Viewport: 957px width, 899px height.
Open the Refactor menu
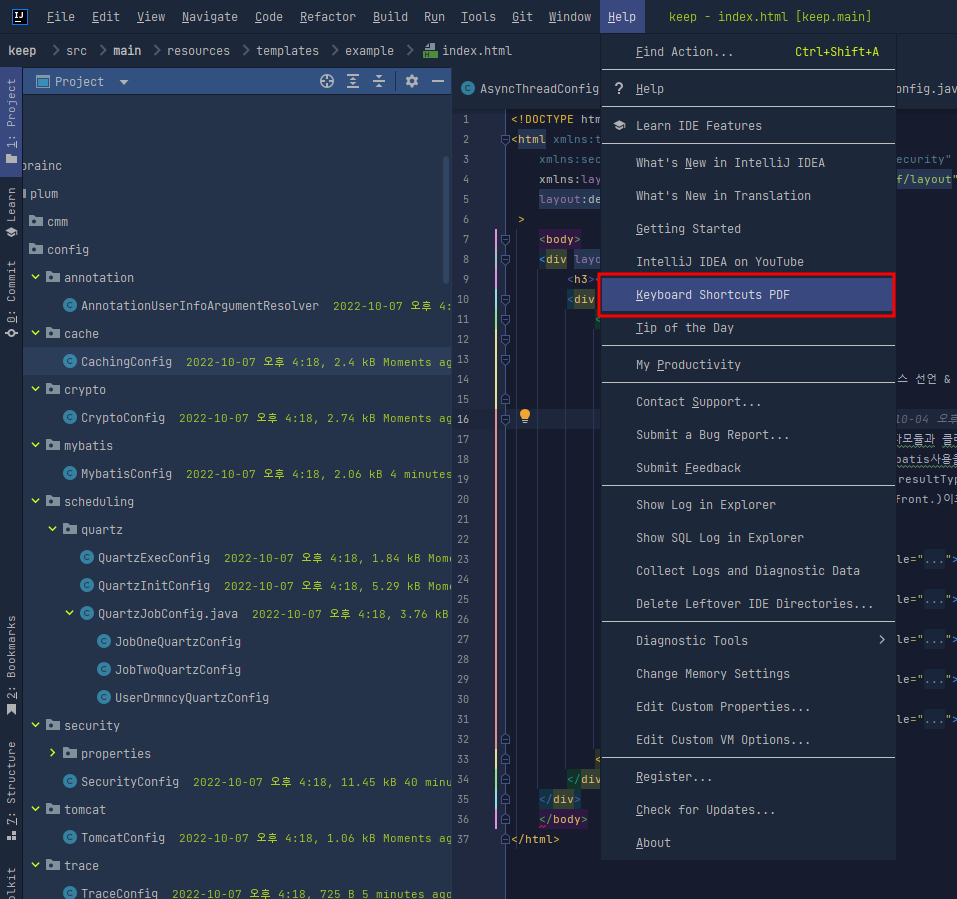[327, 16]
